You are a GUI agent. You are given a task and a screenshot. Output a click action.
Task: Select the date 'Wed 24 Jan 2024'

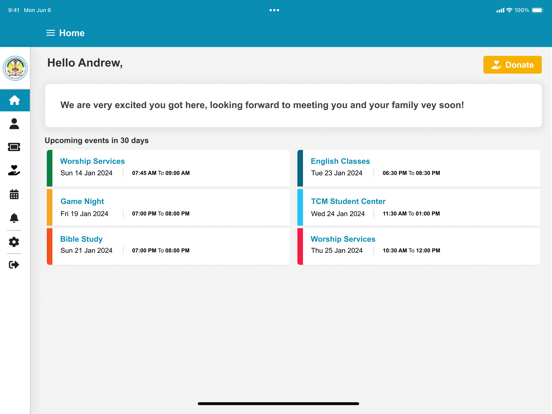tap(338, 214)
